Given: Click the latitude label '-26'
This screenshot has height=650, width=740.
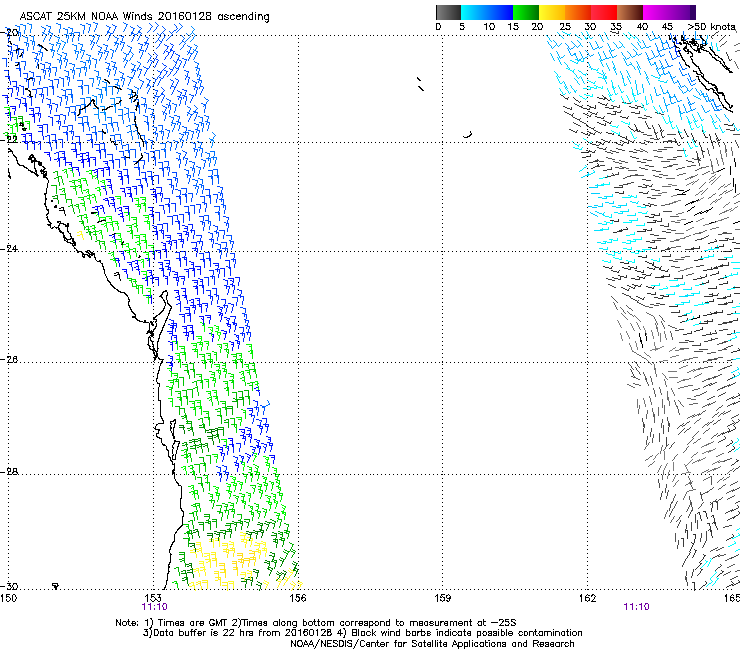Looking at the screenshot, I should click(10, 360).
